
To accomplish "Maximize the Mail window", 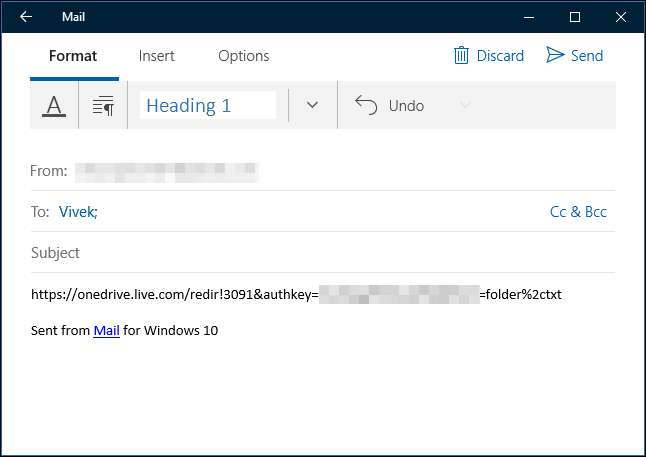I will [575, 17].
